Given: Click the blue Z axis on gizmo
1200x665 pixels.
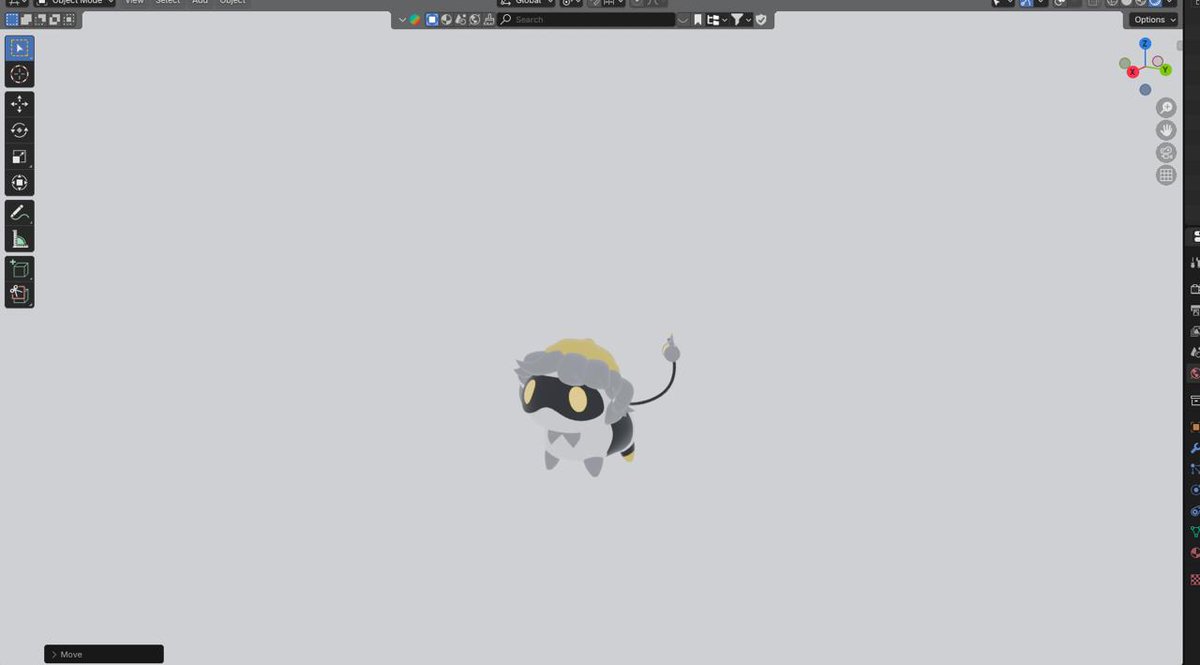Looking at the screenshot, I should point(1145,44).
